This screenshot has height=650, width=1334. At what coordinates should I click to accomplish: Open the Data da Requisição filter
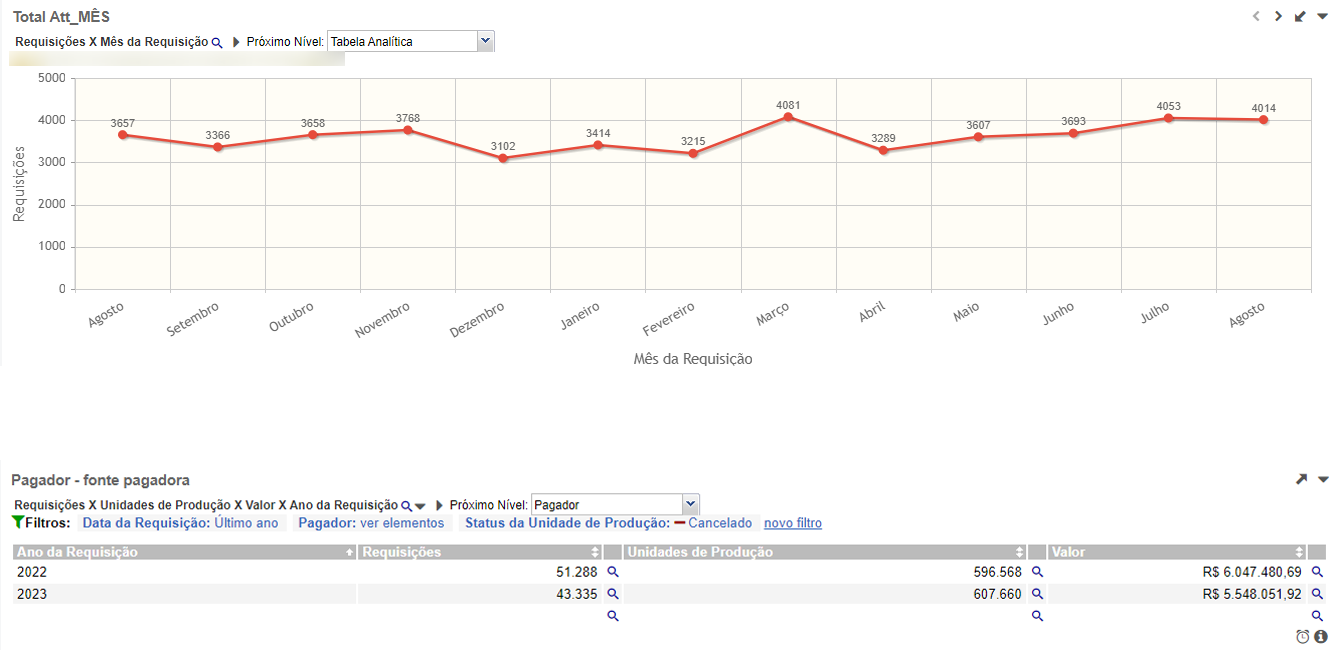181,523
